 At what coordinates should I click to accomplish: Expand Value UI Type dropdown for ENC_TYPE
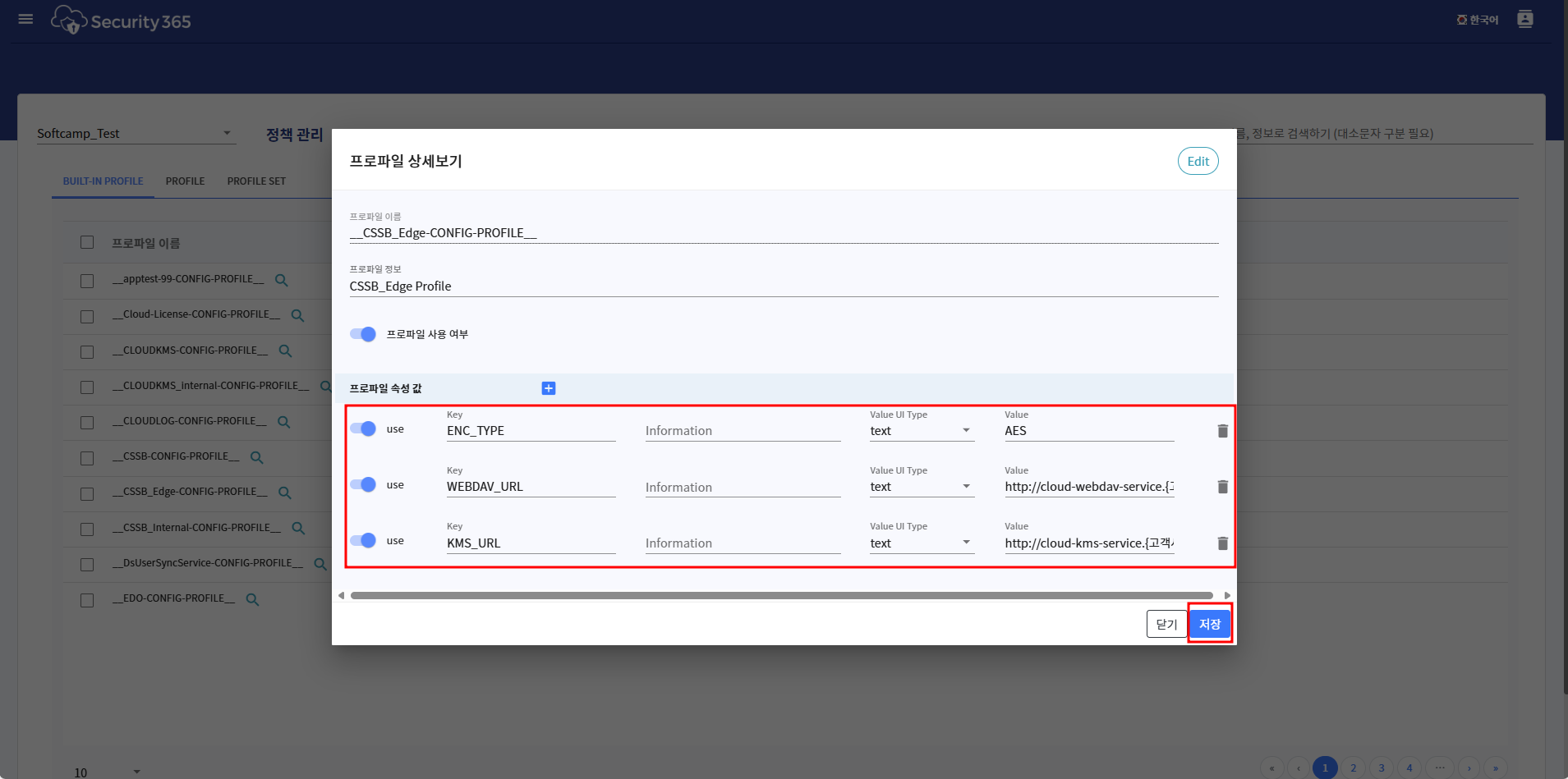[921, 431]
